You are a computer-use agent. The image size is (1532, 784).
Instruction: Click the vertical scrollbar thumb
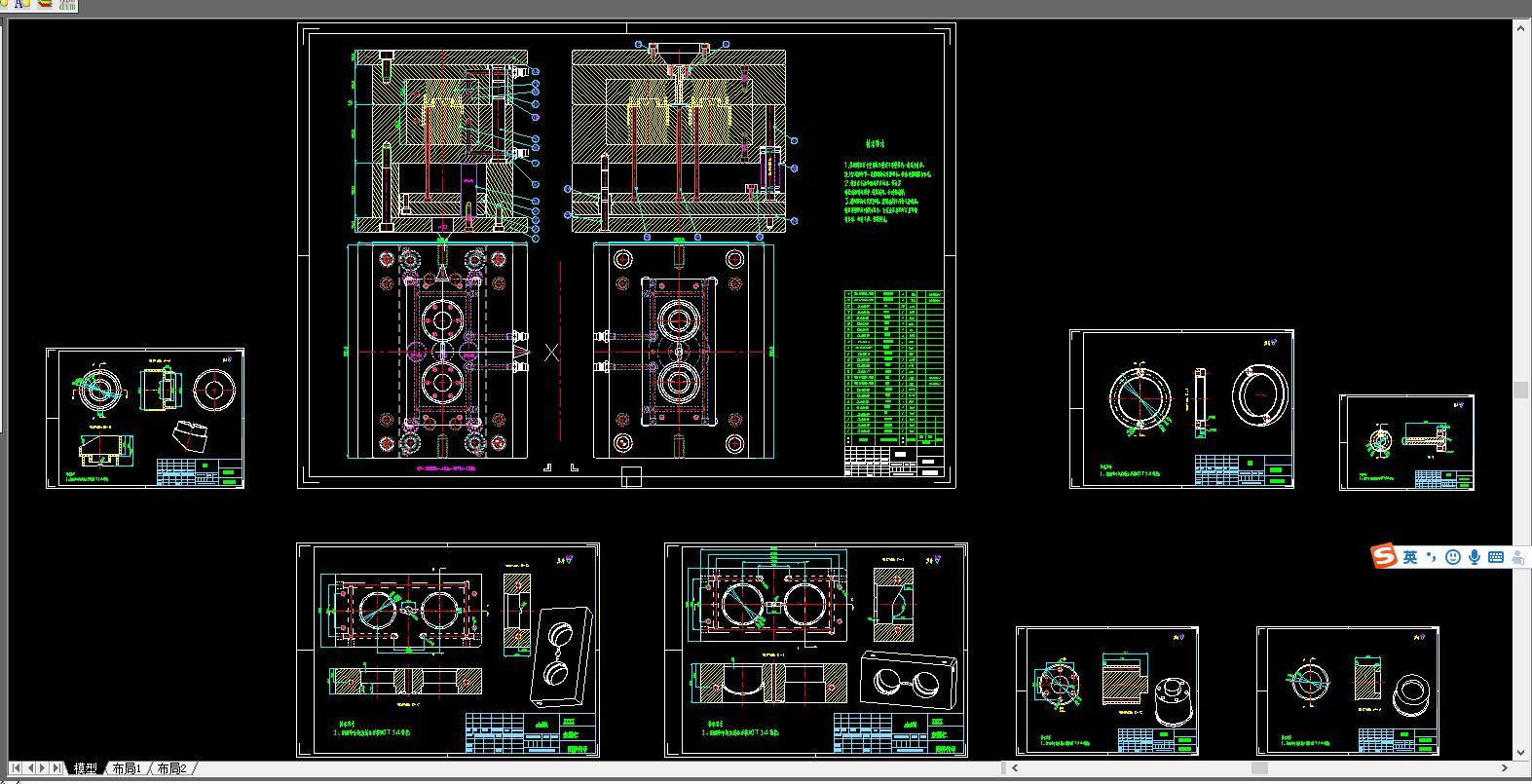pos(1521,390)
